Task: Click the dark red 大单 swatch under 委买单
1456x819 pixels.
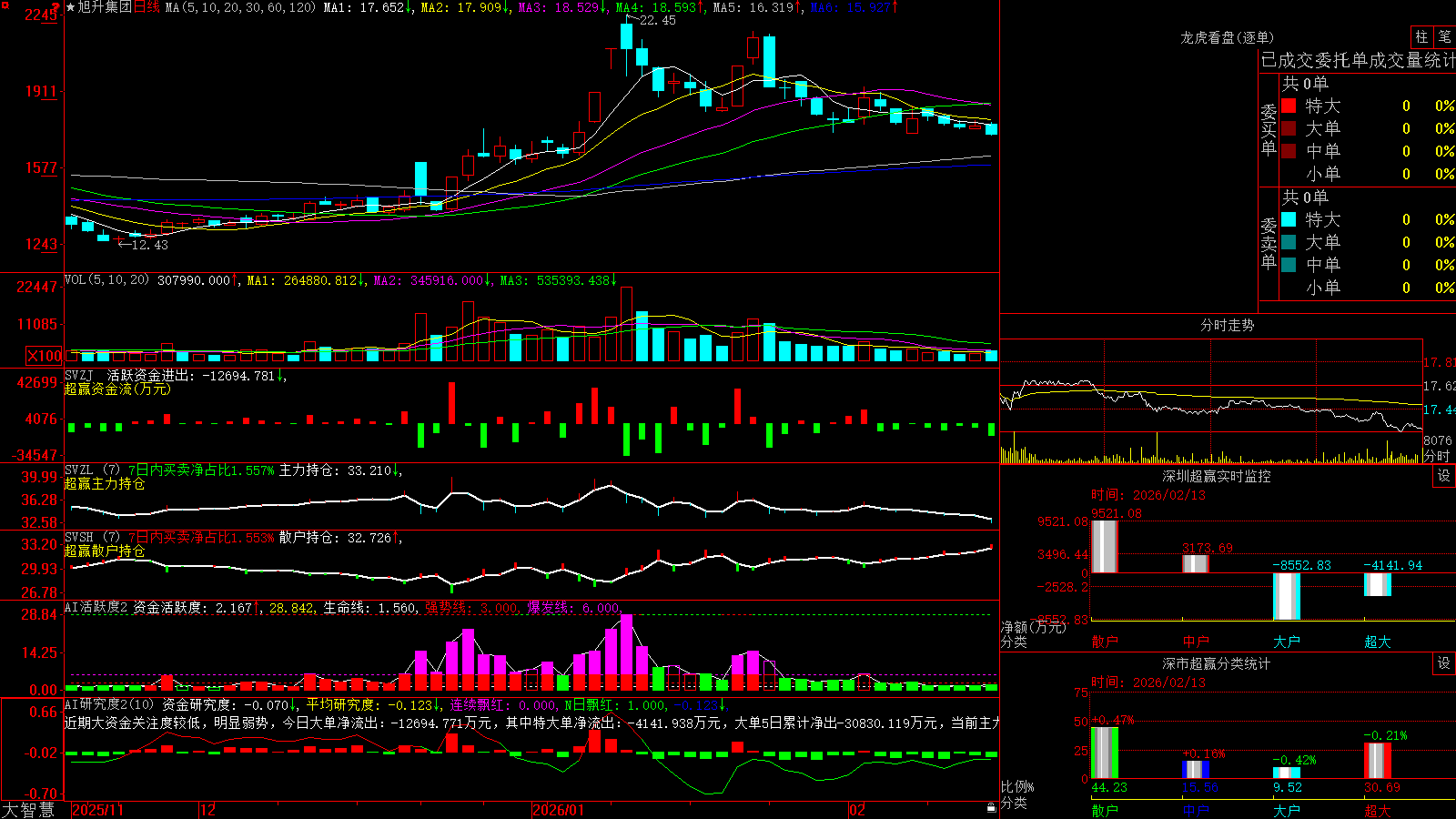Action: (x=1289, y=128)
